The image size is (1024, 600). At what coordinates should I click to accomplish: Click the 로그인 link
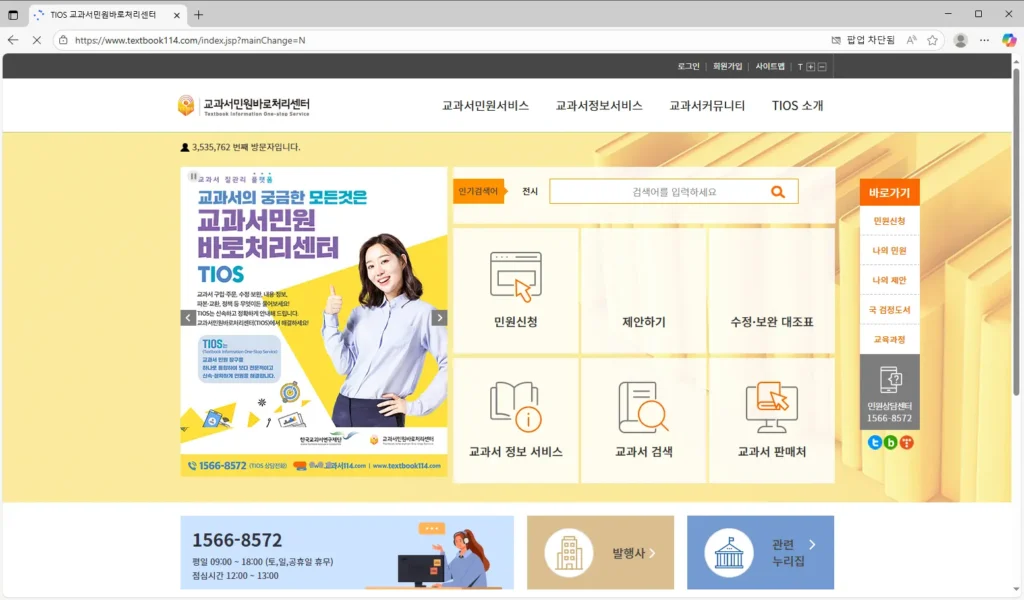(x=688, y=67)
